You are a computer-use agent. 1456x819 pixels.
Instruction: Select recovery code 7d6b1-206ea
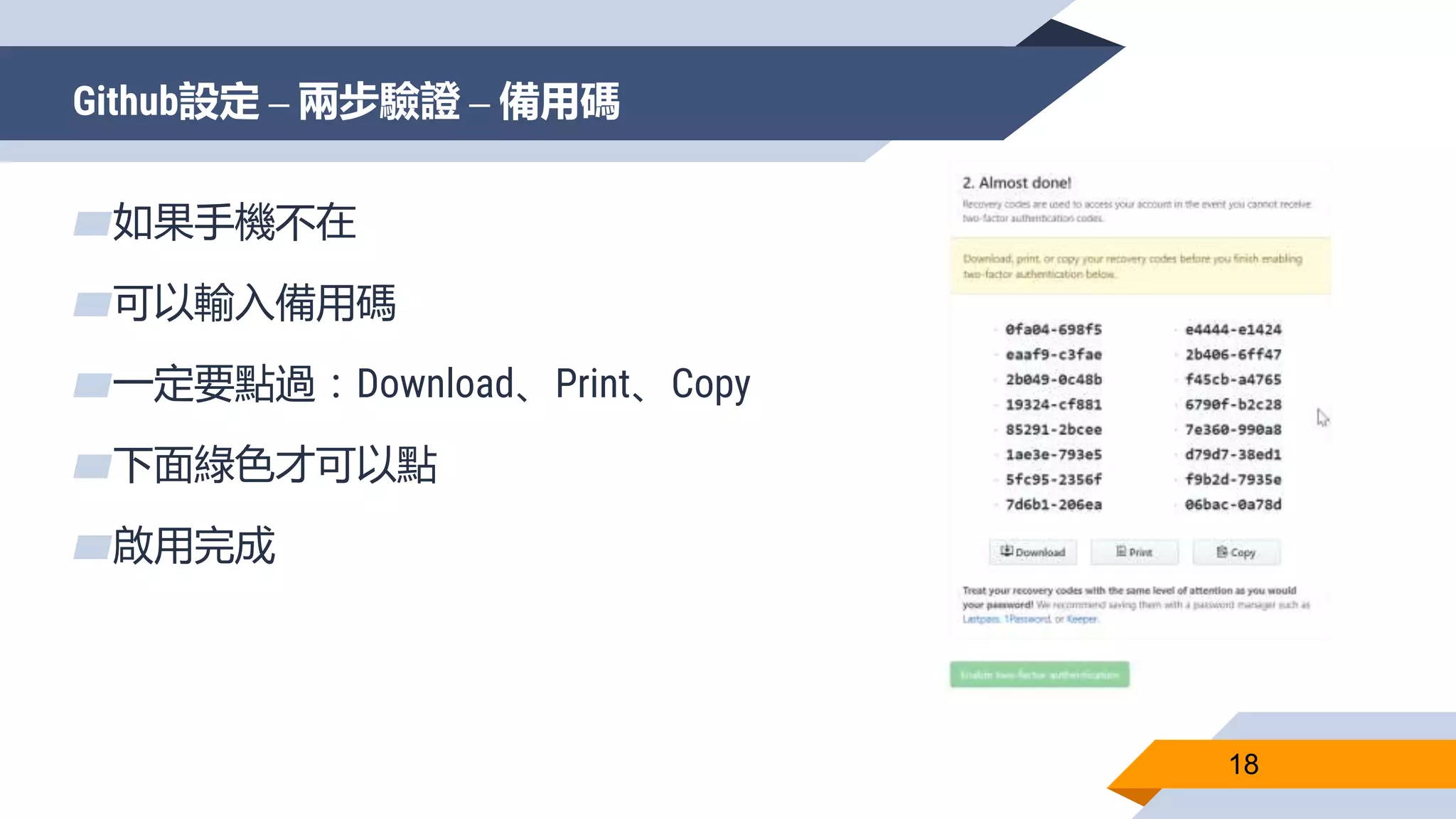1054,505
